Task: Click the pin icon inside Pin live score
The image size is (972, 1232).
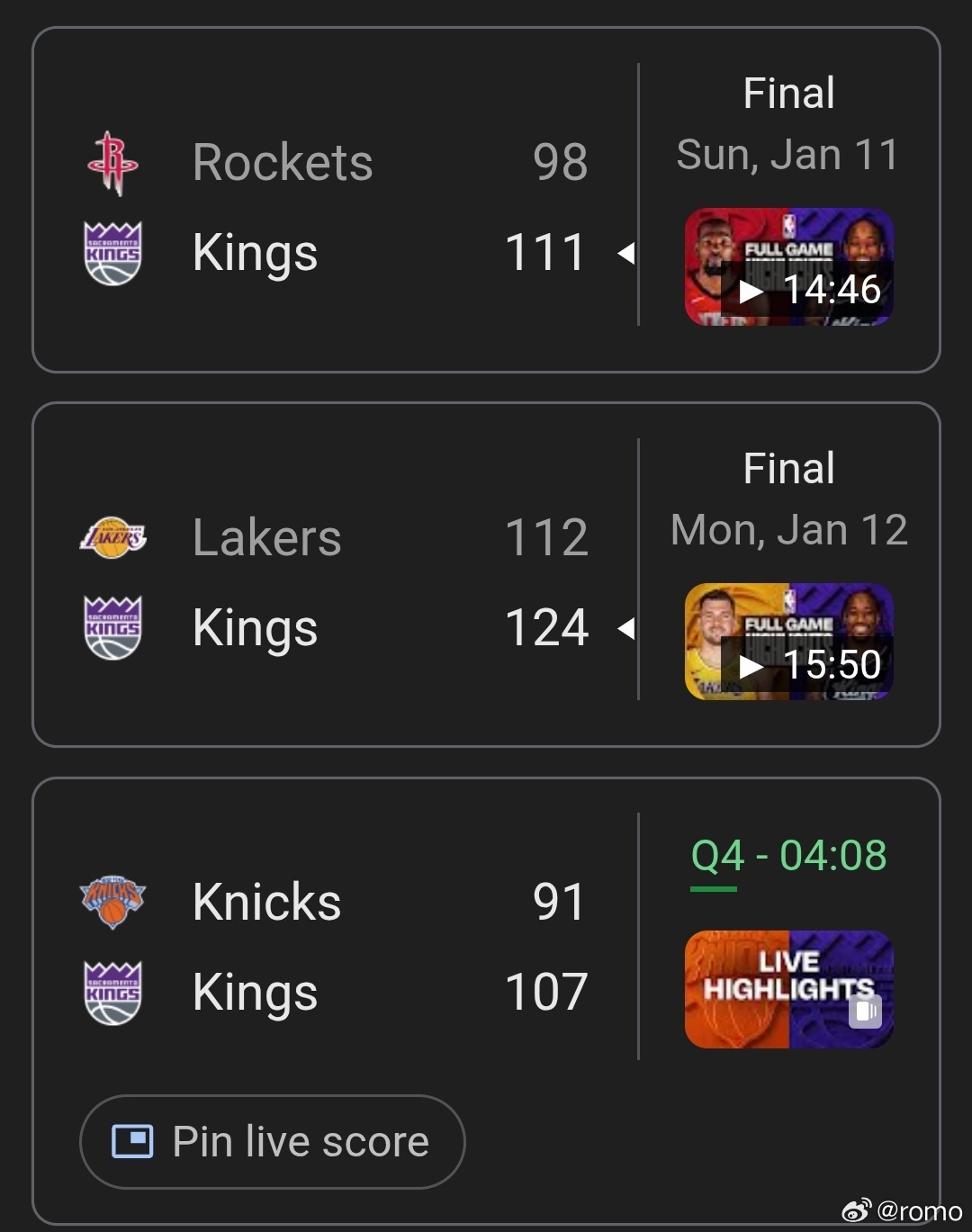Action: click(132, 1141)
